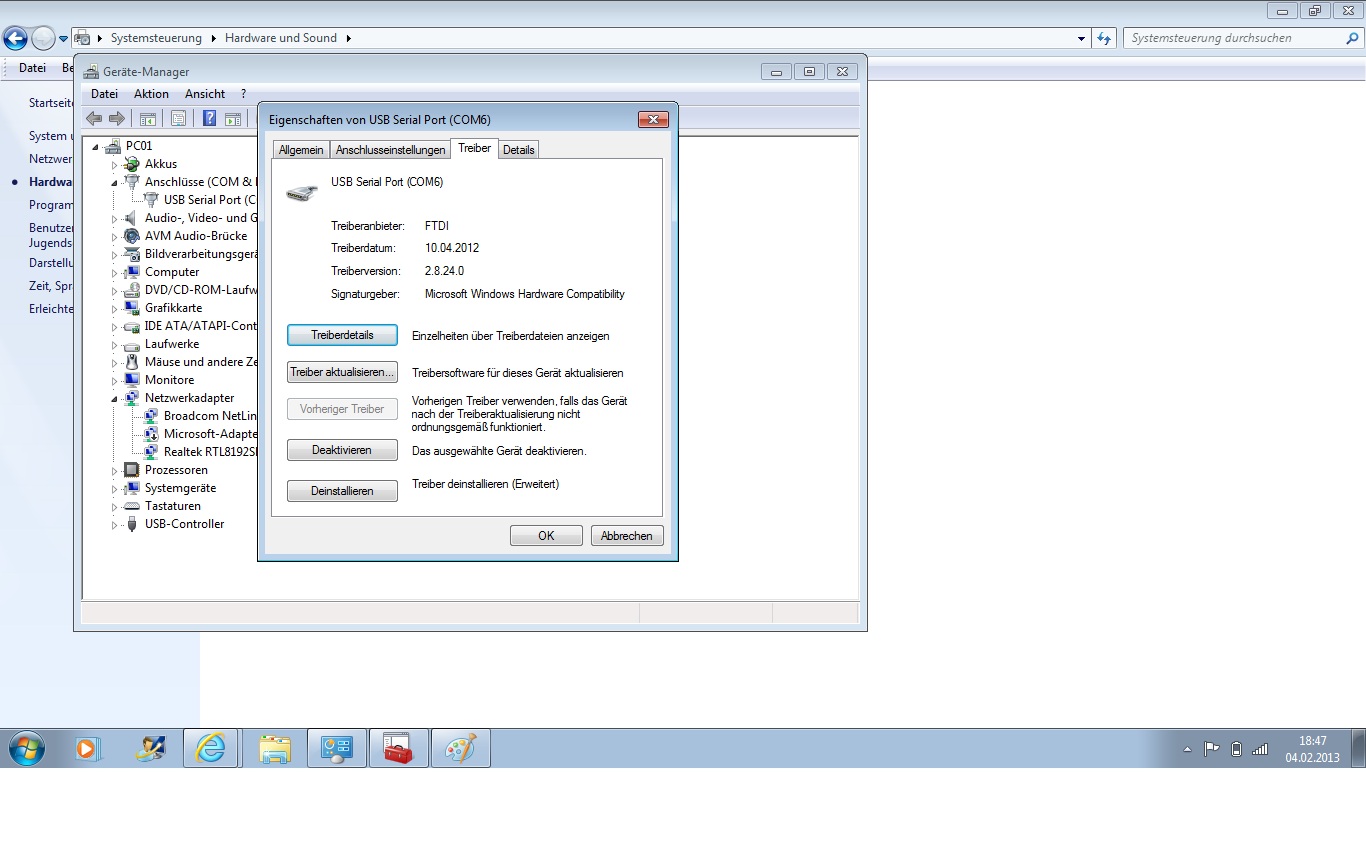1366x852 pixels.
Task: Open the ? help menu in Geräte-Manager
Action: click(x=243, y=94)
